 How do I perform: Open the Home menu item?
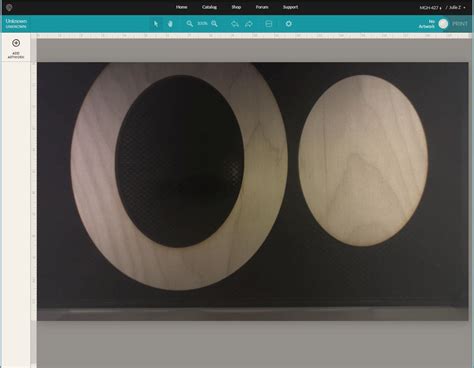click(181, 7)
